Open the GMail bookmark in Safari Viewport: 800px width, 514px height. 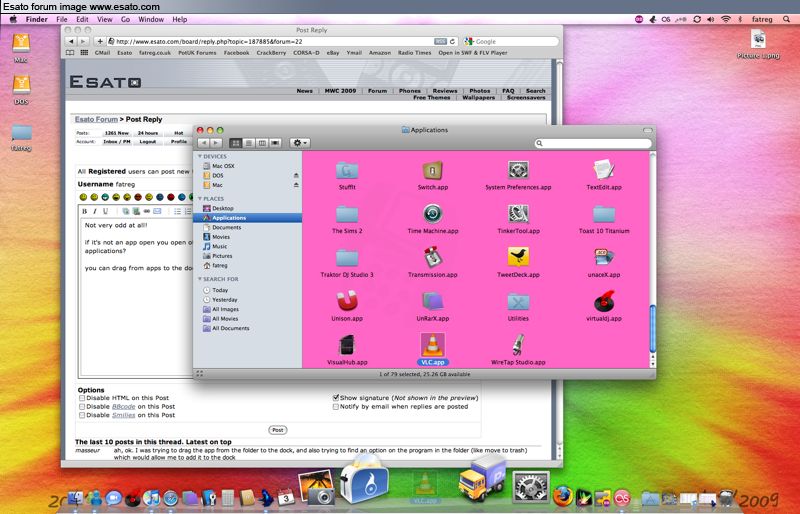102,53
